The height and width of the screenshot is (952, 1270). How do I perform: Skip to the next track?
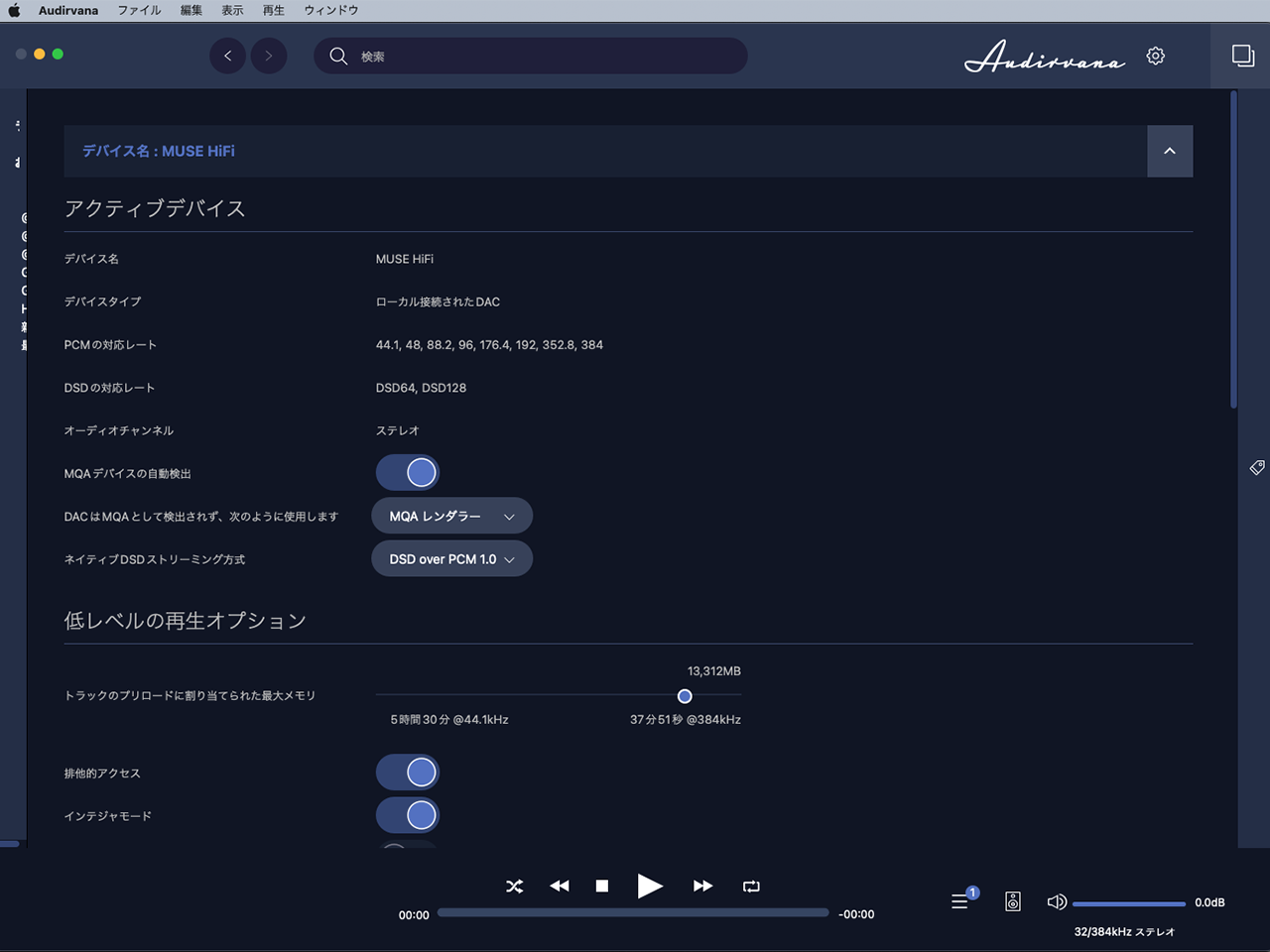click(702, 886)
